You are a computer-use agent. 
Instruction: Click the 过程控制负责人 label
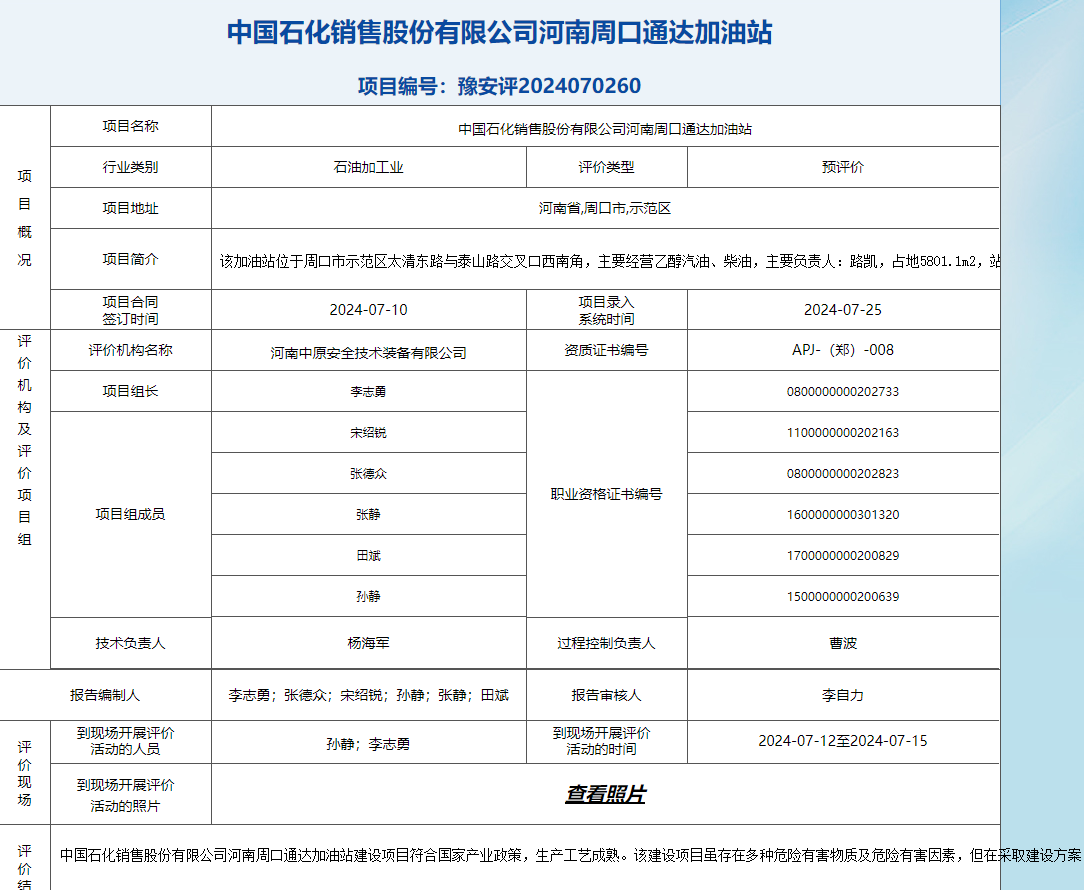pyautogui.click(x=606, y=643)
